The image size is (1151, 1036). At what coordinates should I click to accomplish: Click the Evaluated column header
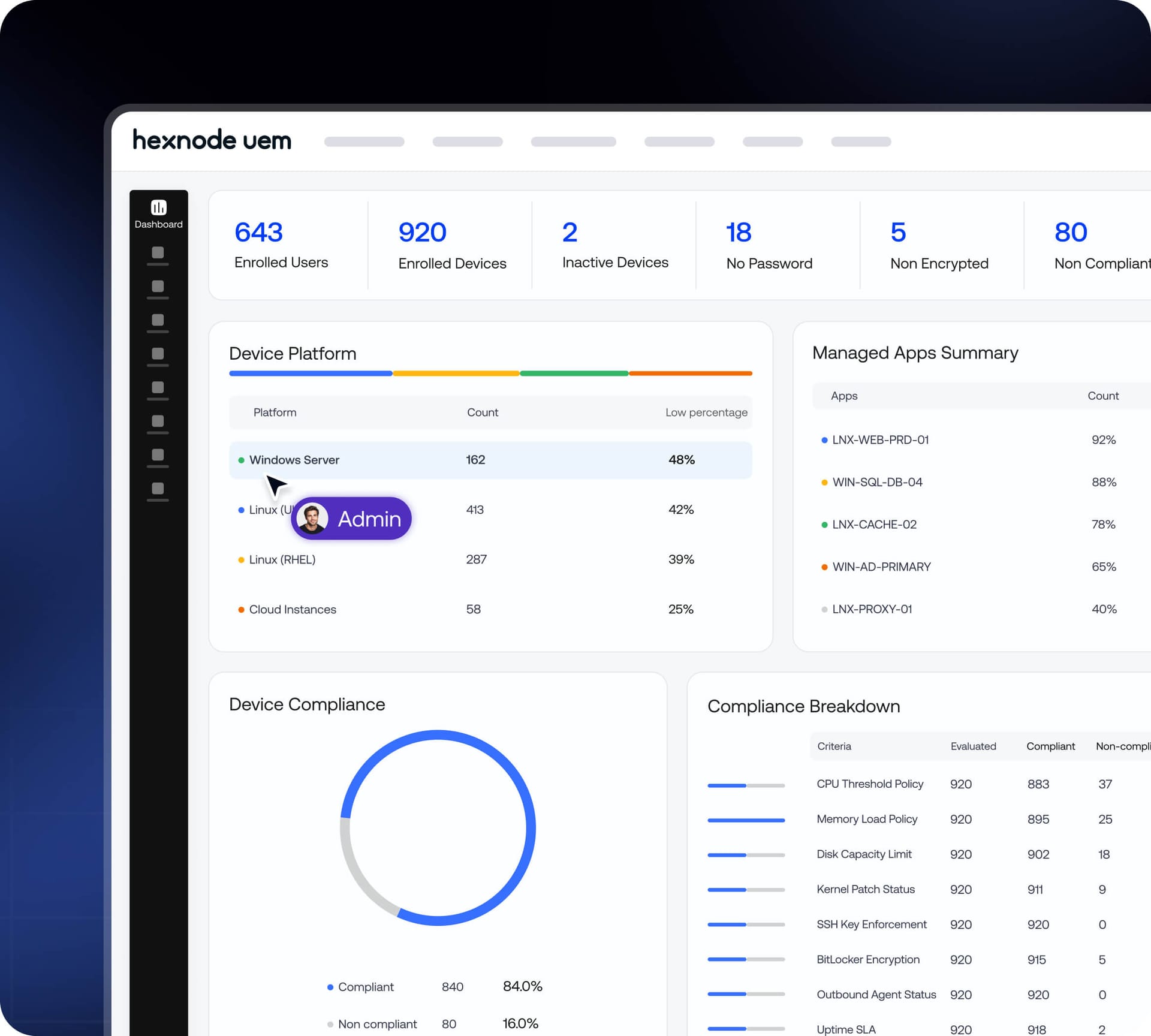tap(973, 746)
